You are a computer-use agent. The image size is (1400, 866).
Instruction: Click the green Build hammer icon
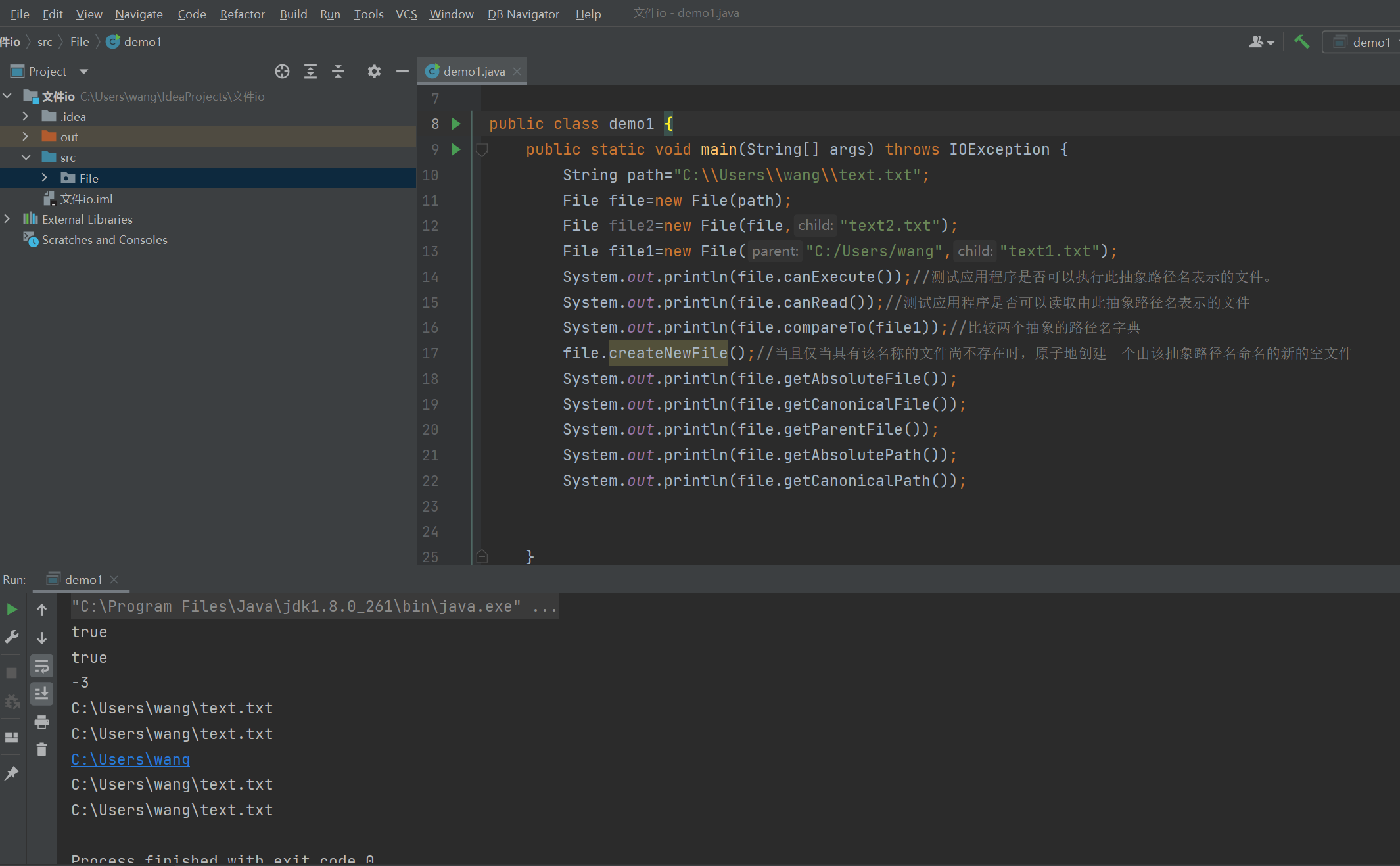coord(1301,42)
